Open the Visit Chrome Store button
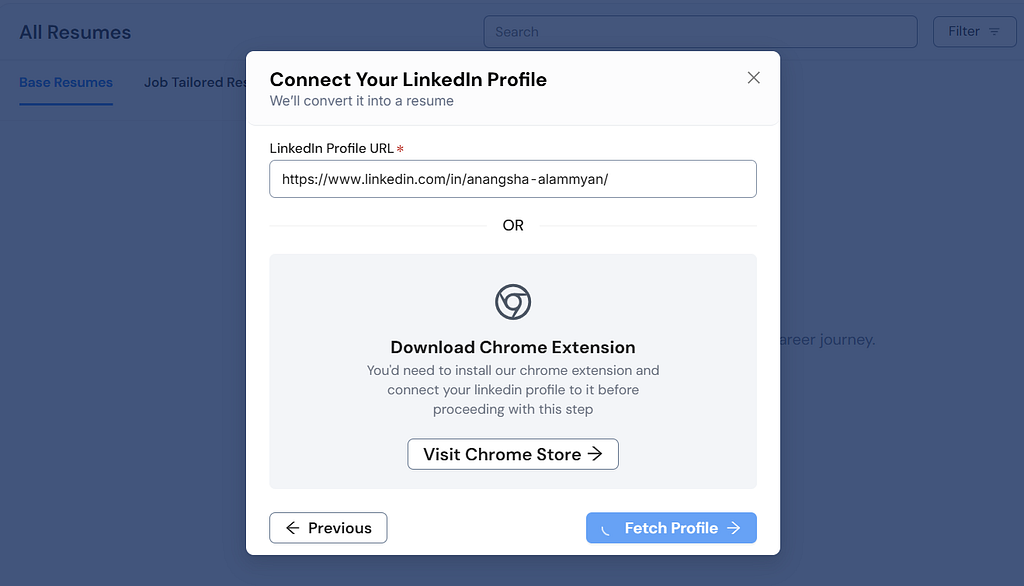This screenshot has height=586, width=1024. coord(513,454)
